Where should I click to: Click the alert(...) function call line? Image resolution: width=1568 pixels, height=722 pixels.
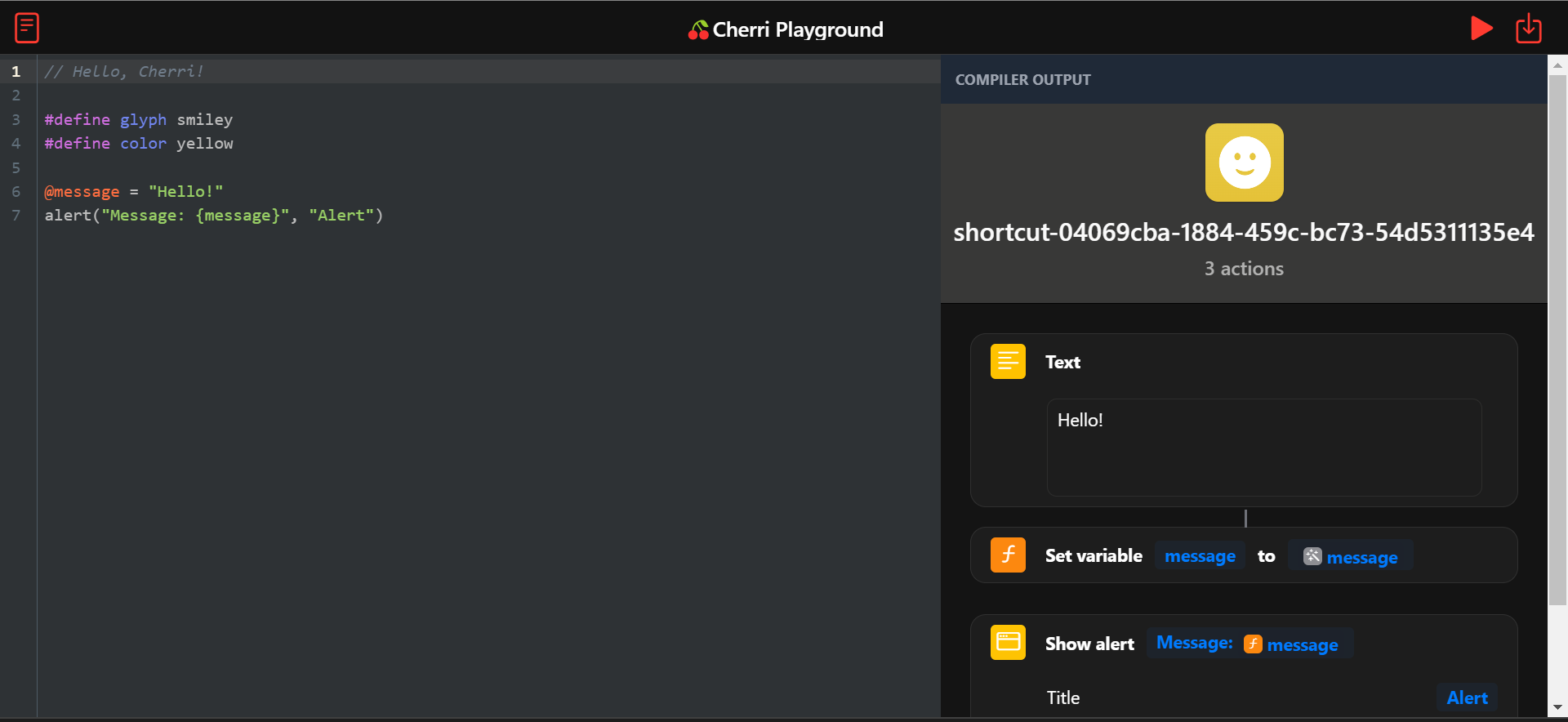click(214, 216)
